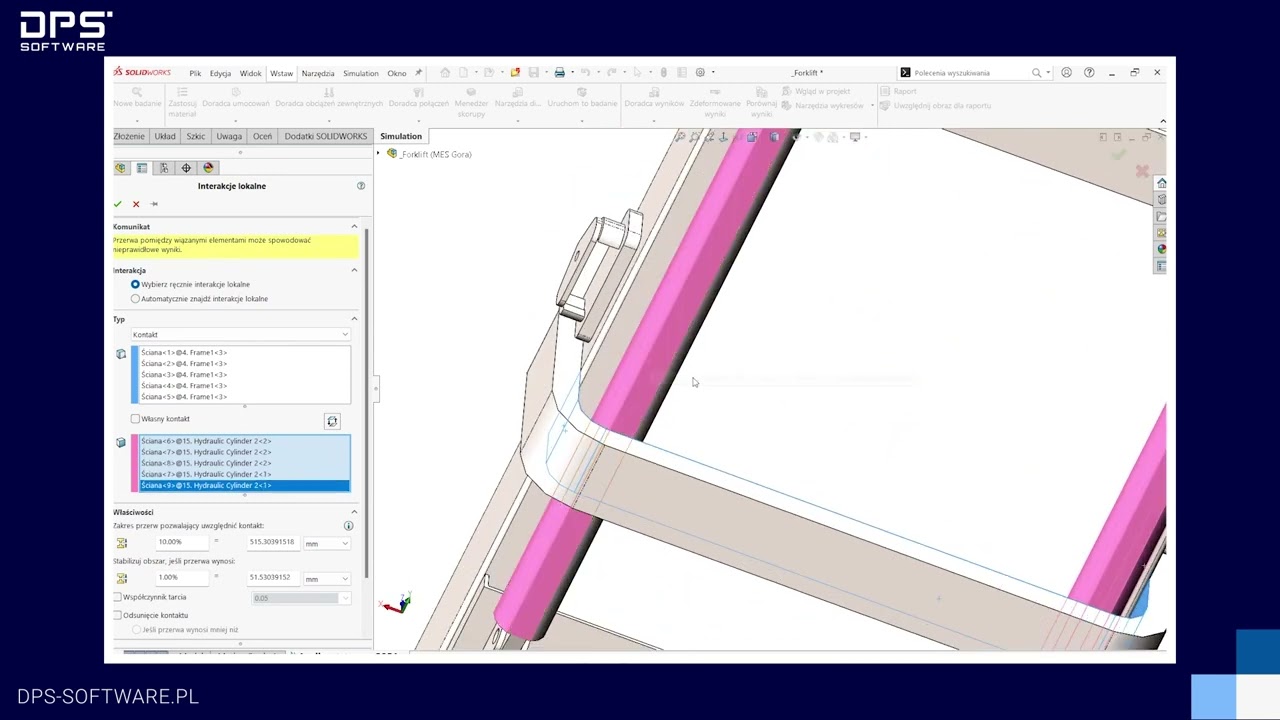Open Kontakt type dropdown
This screenshot has width=1280, height=720.
pyautogui.click(x=240, y=335)
